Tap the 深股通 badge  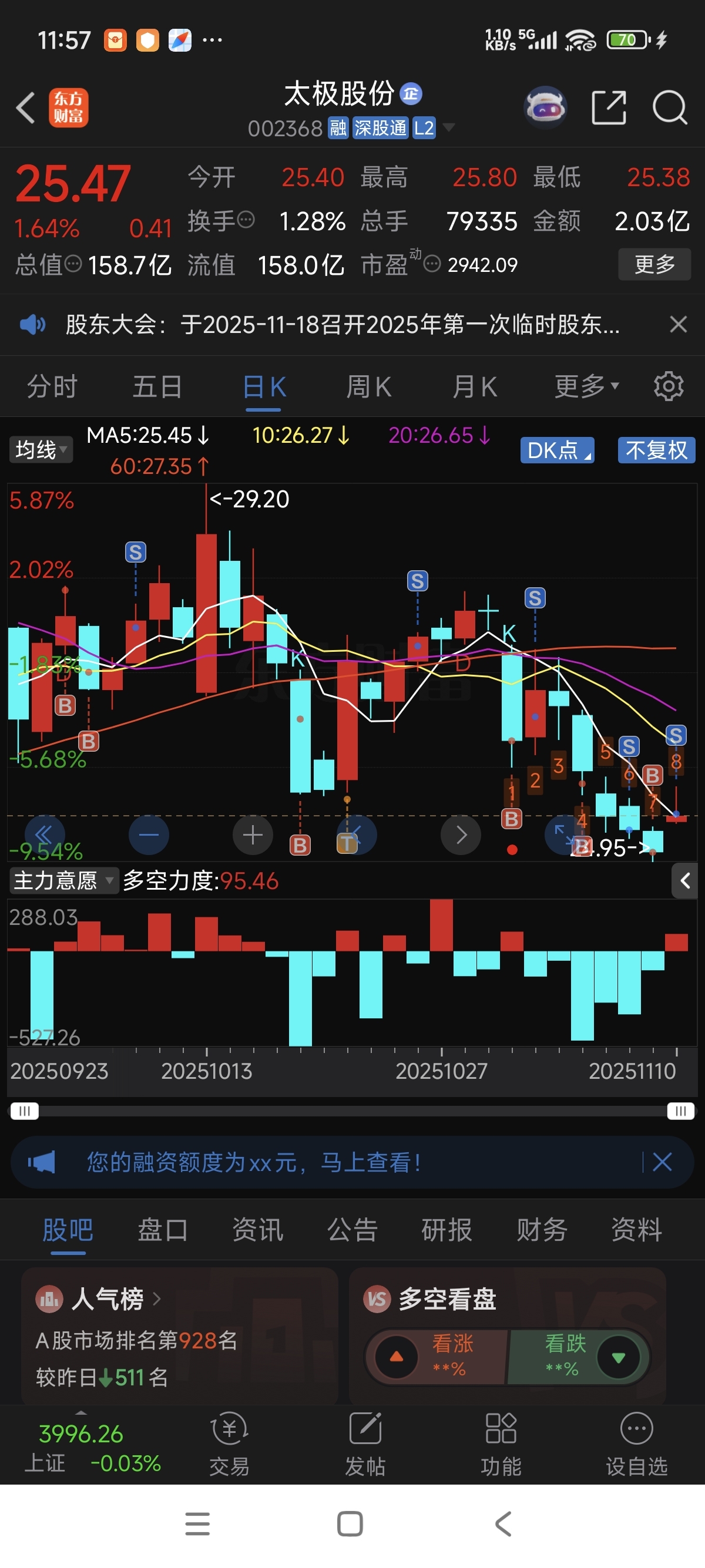pos(381,129)
